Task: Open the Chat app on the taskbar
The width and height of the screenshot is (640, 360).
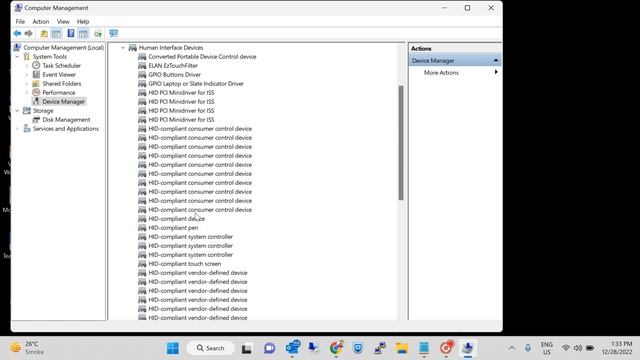Action: coord(269,348)
